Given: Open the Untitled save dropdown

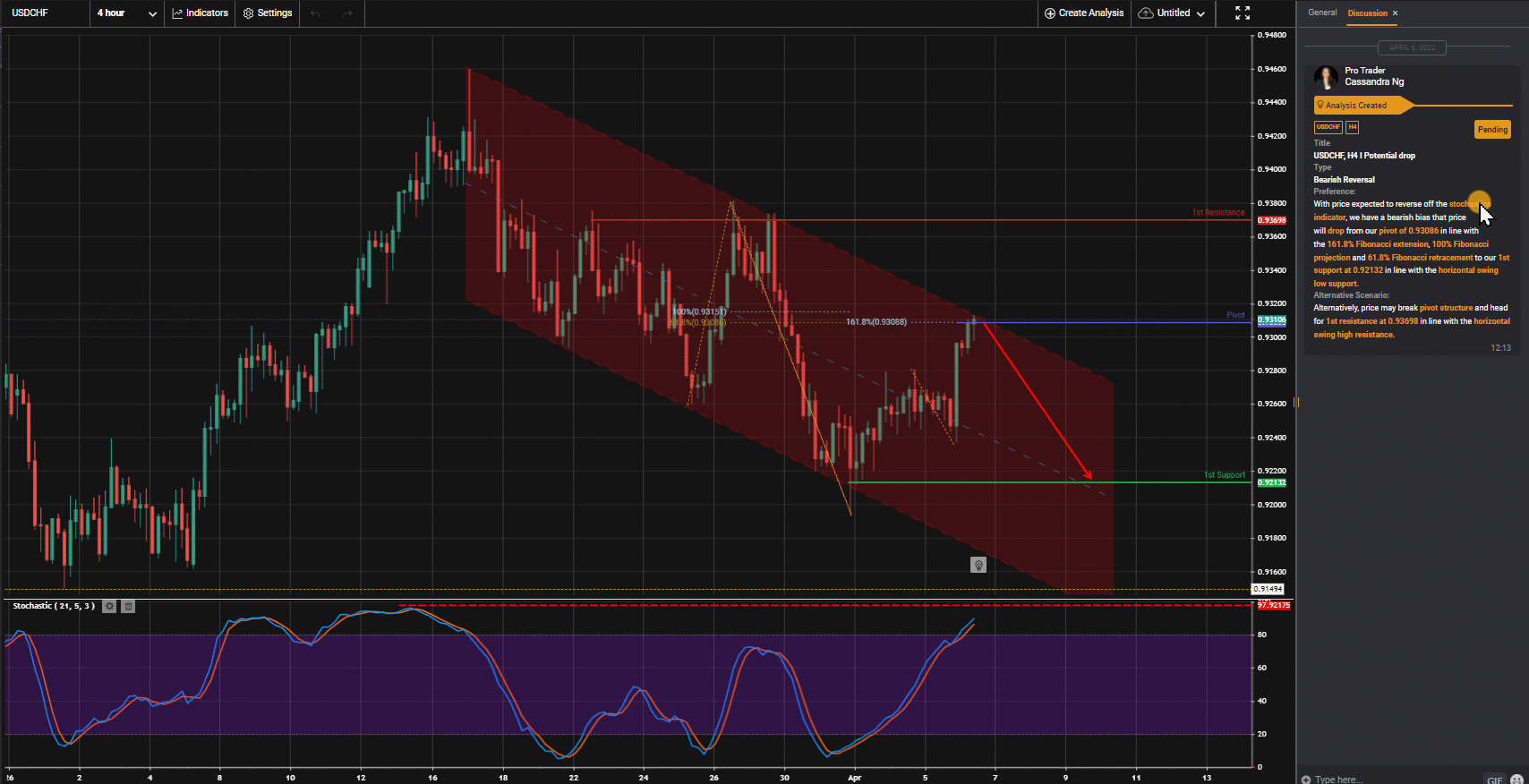Looking at the screenshot, I should pos(1172,13).
